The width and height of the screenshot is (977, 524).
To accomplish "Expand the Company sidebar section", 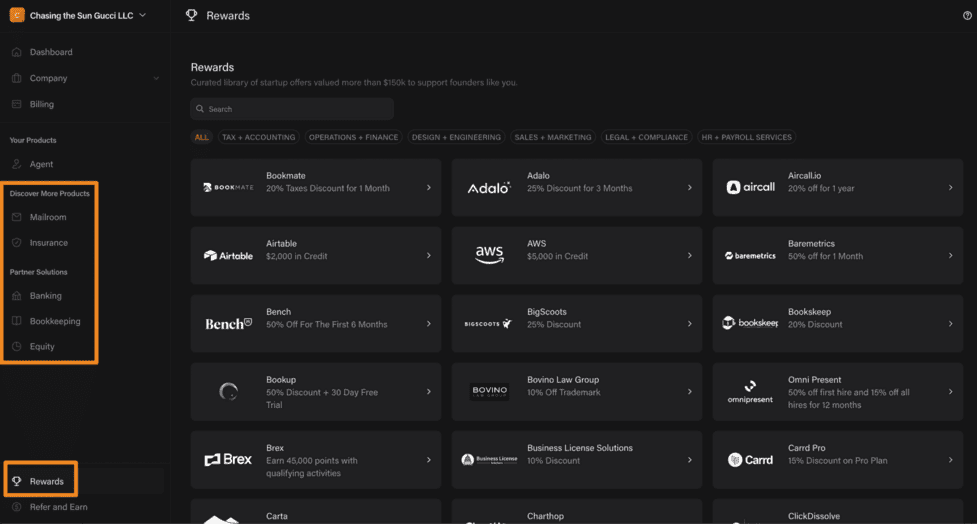I will 156,78.
